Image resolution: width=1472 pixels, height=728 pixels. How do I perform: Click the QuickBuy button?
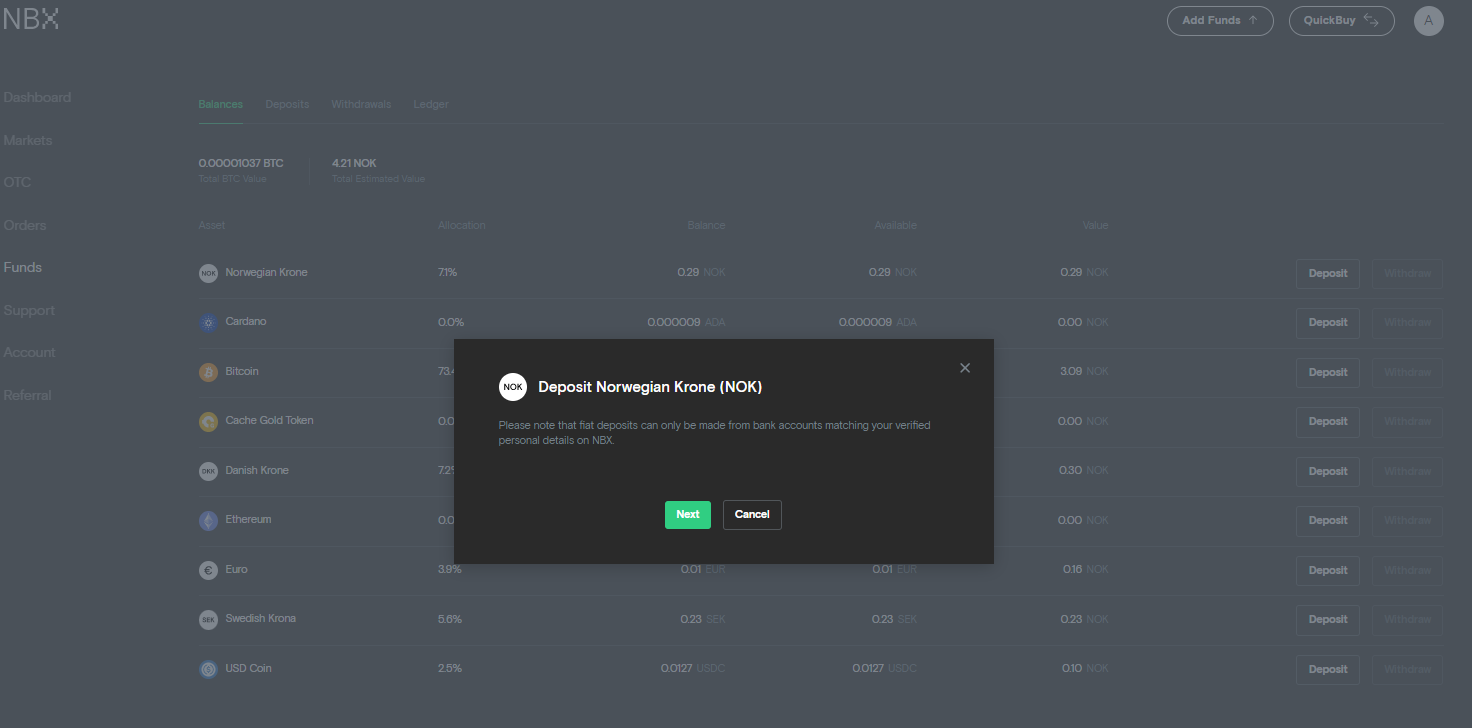(1341, 21)
